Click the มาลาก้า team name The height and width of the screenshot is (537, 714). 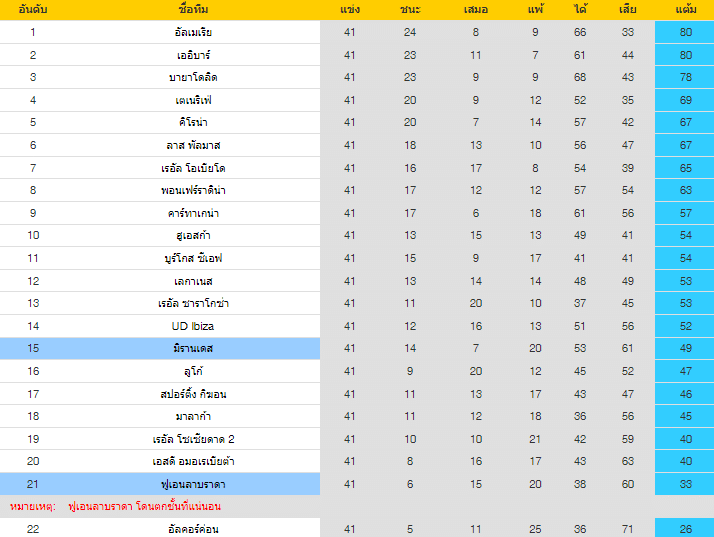click(x=192, y=416)
